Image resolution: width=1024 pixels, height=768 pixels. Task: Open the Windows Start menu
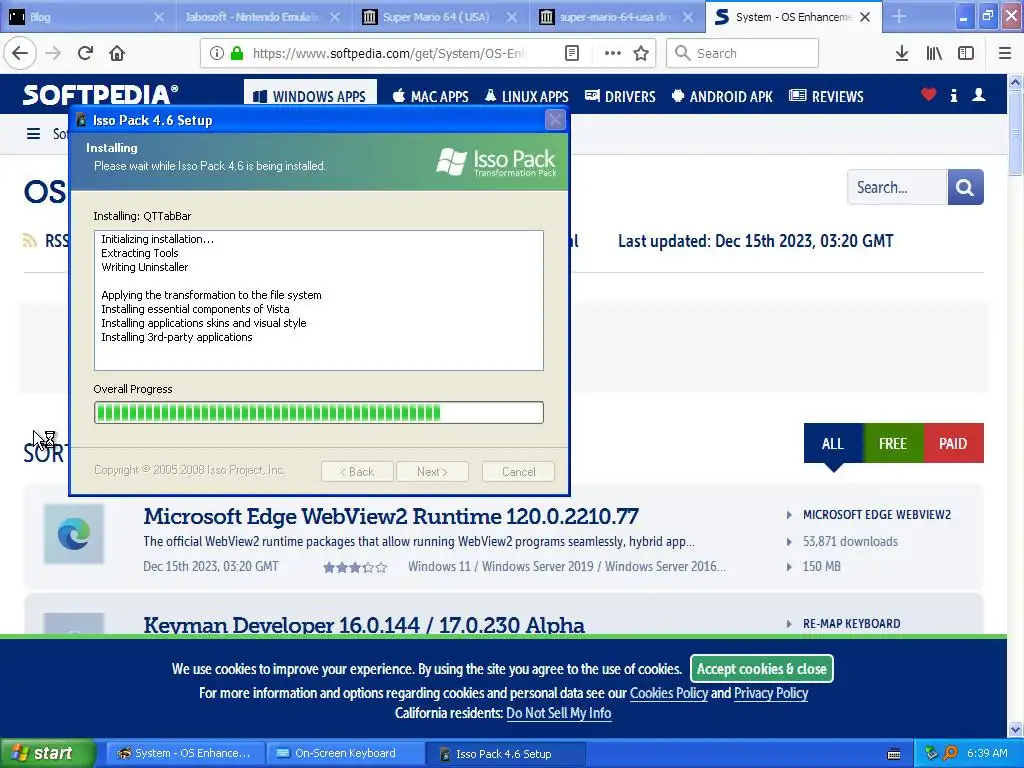coord(48,753)
